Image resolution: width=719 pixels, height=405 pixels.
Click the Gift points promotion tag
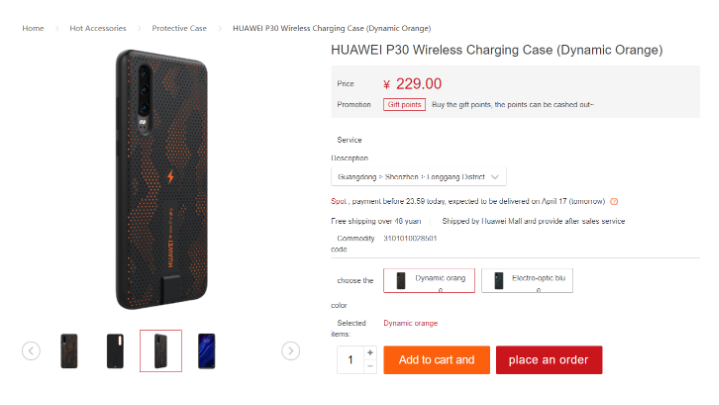[x=404, y=105]
